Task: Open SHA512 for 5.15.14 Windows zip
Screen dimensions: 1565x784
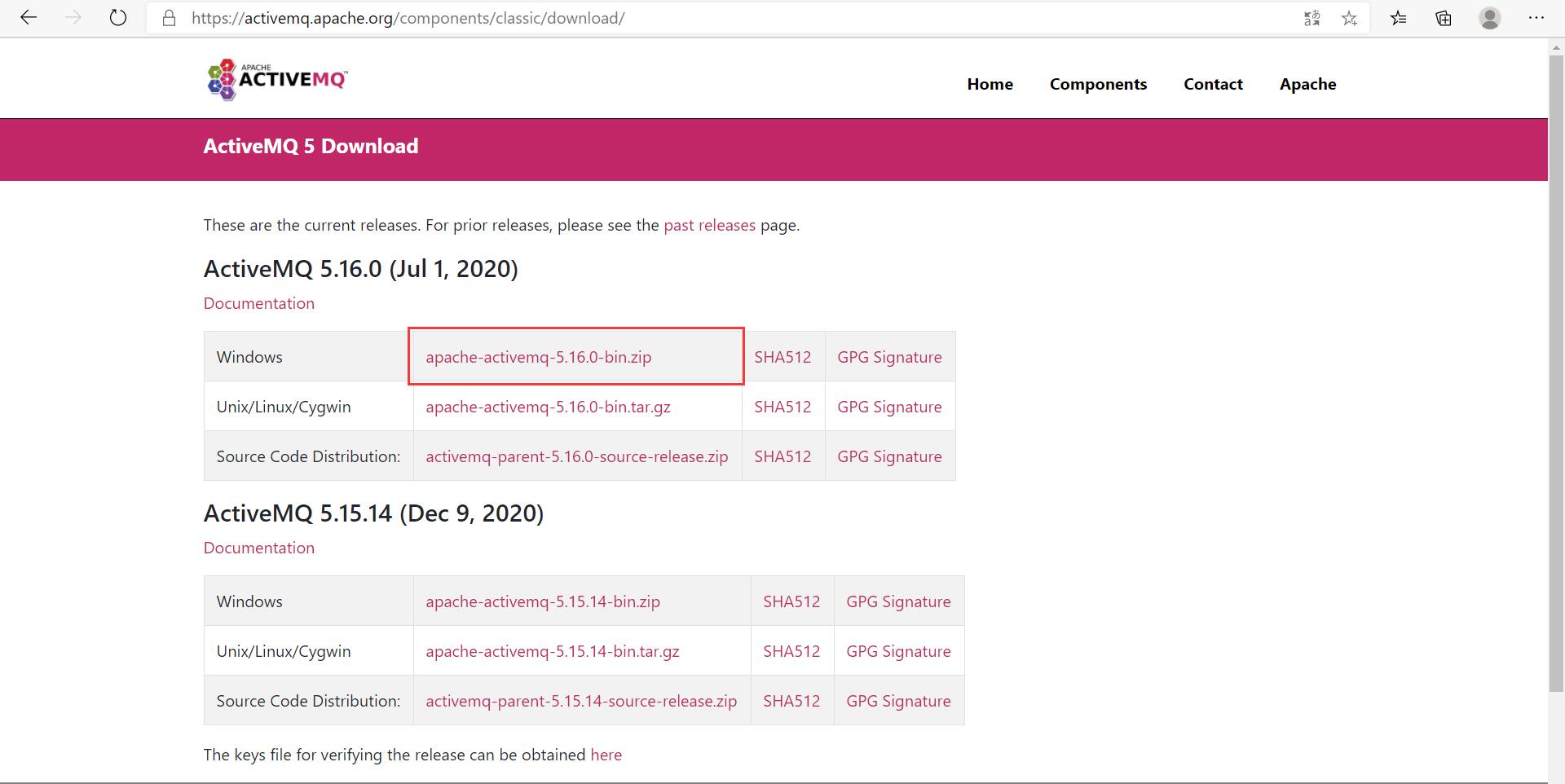Action: (791, 601)
